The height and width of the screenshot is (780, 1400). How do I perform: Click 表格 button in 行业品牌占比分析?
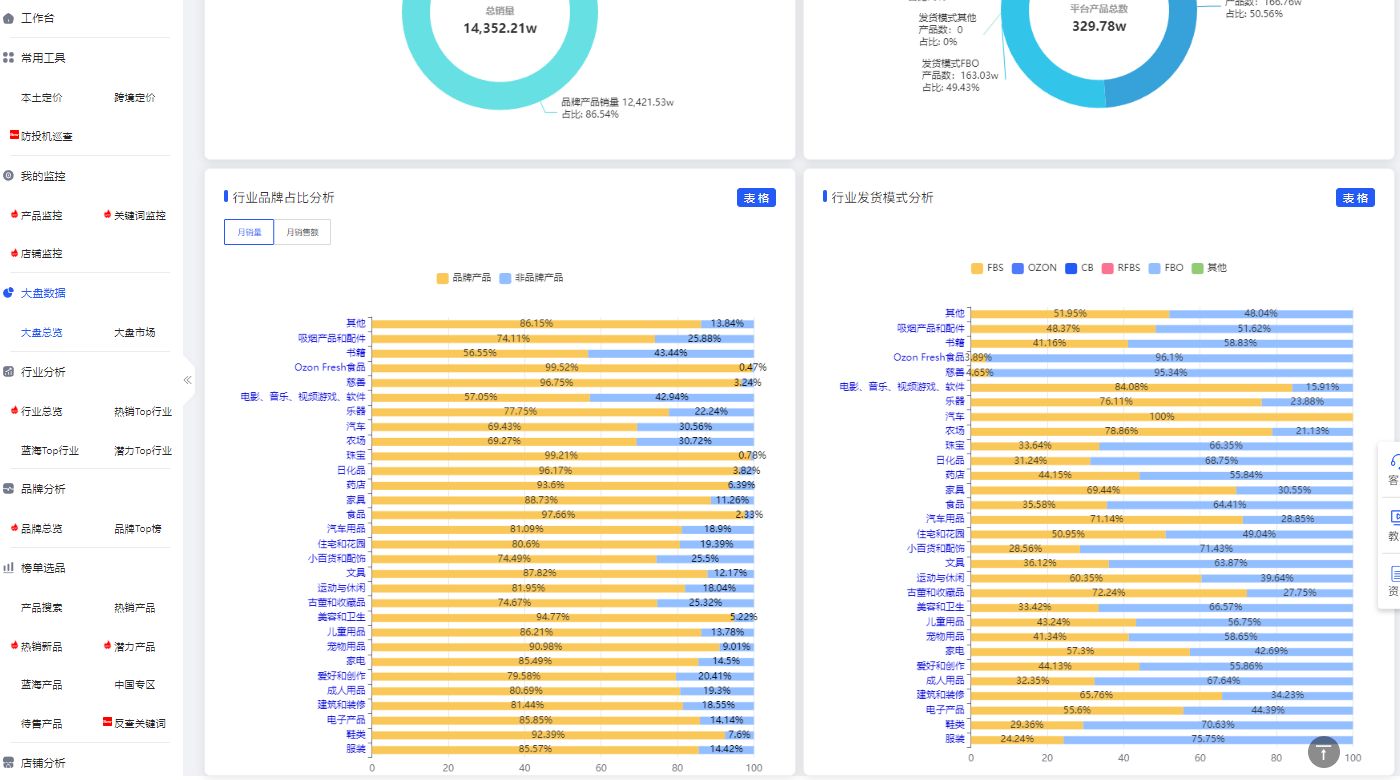click(x=757, y=198)
